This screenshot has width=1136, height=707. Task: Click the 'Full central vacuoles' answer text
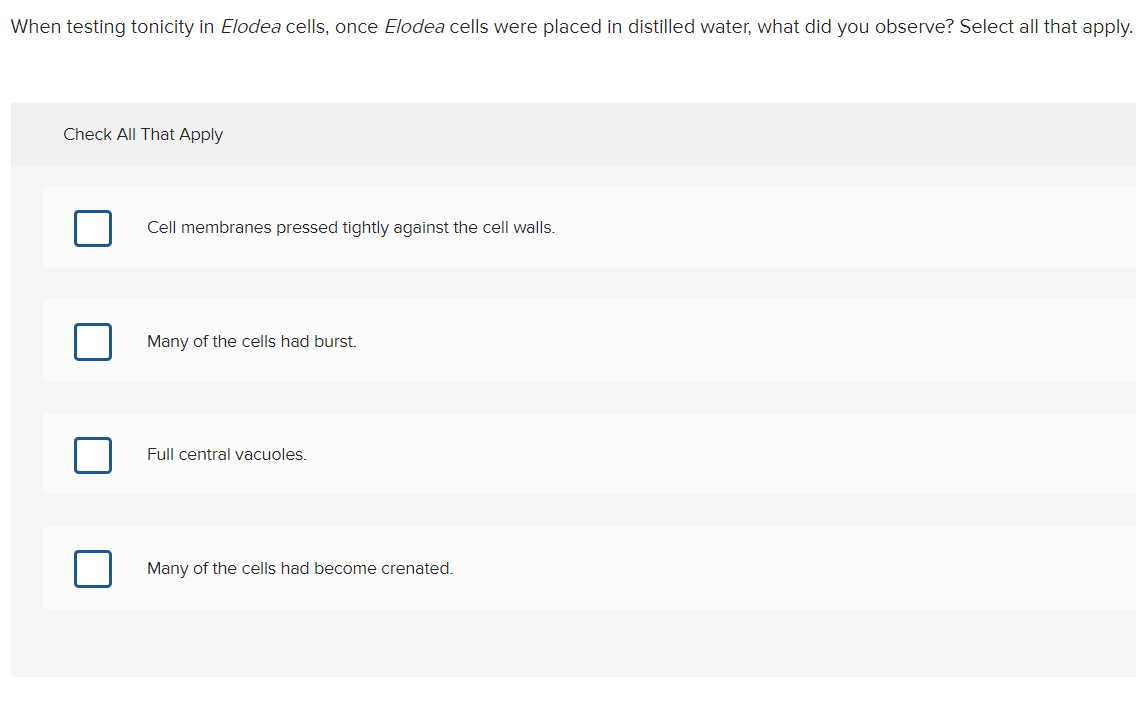226,454
